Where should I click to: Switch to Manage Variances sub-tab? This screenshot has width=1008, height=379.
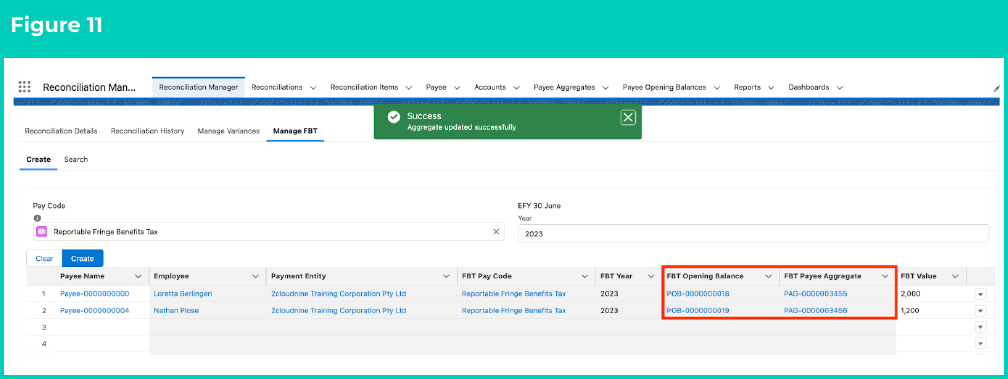[228, 131]
